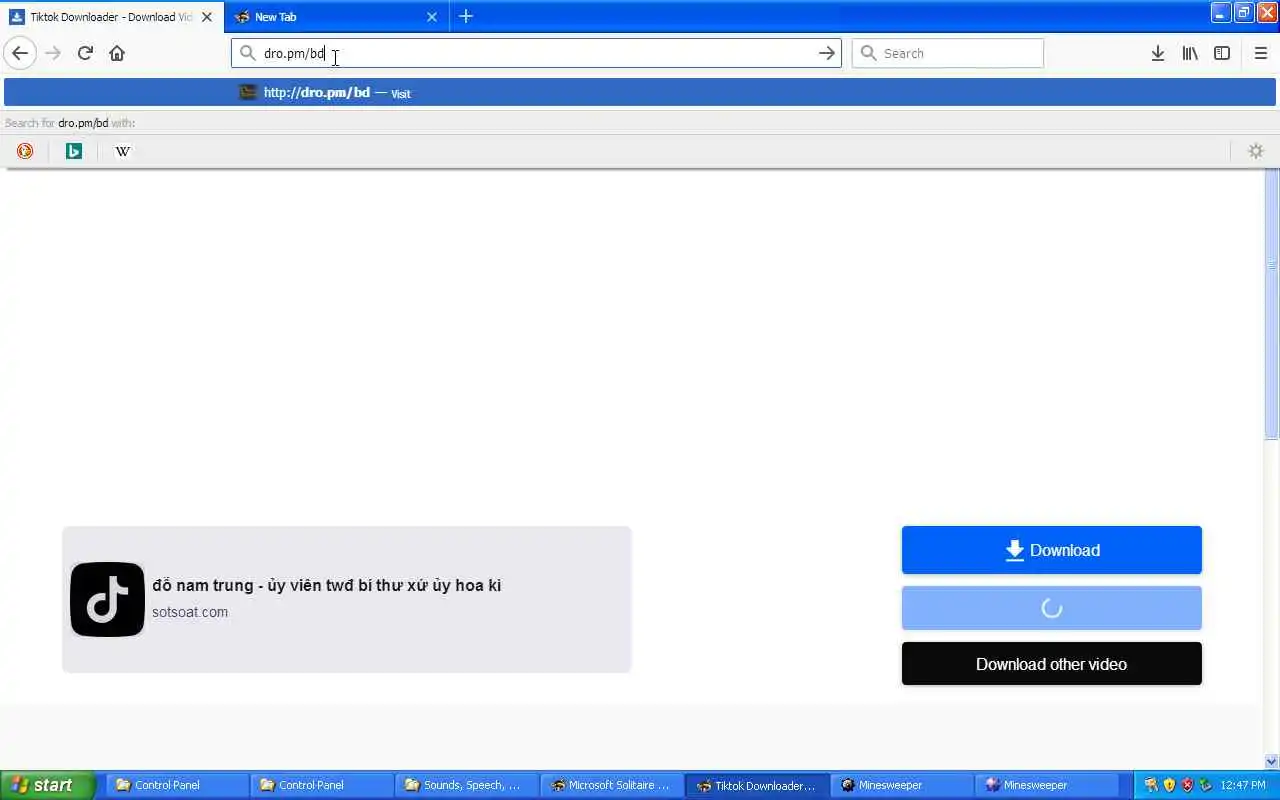Click the blue Download button
This screenshot has width=1280, height=800.
1051,550
